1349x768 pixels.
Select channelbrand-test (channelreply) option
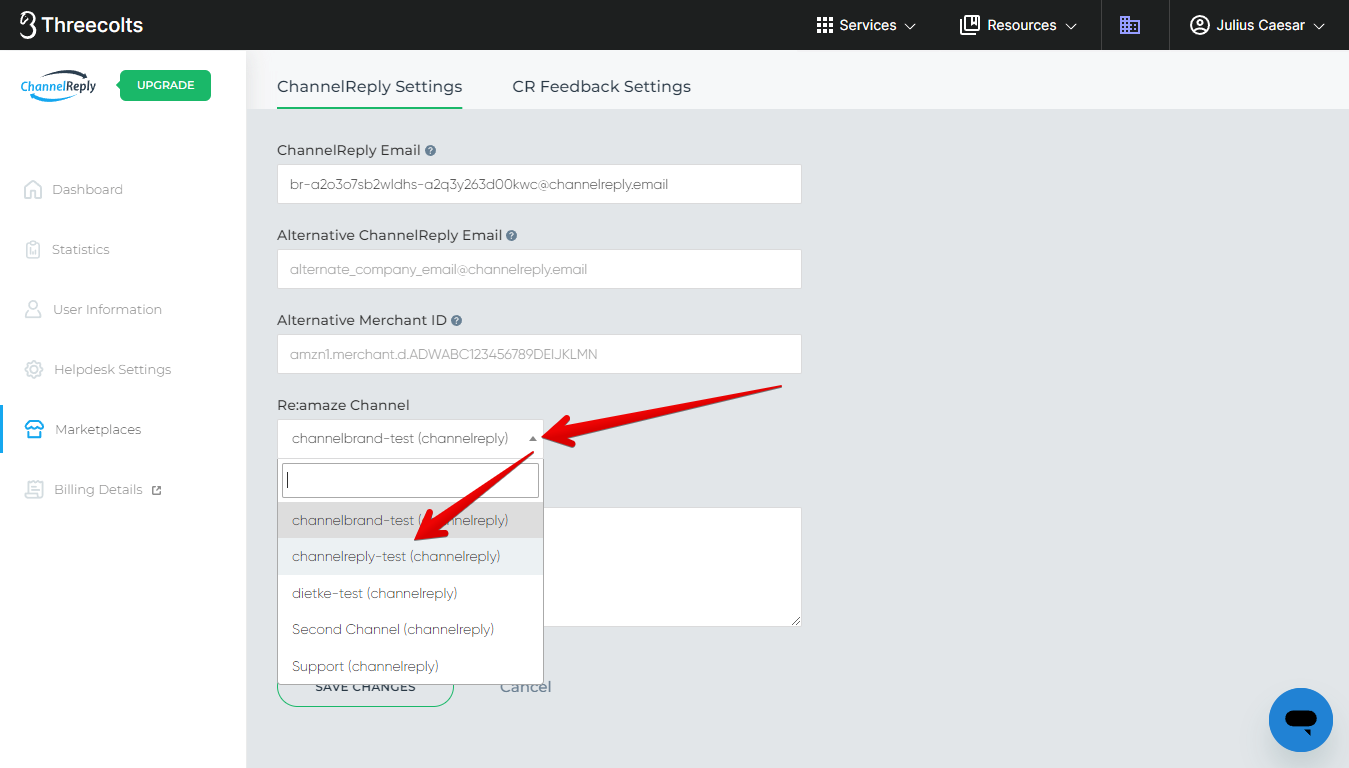pos(410,520)
